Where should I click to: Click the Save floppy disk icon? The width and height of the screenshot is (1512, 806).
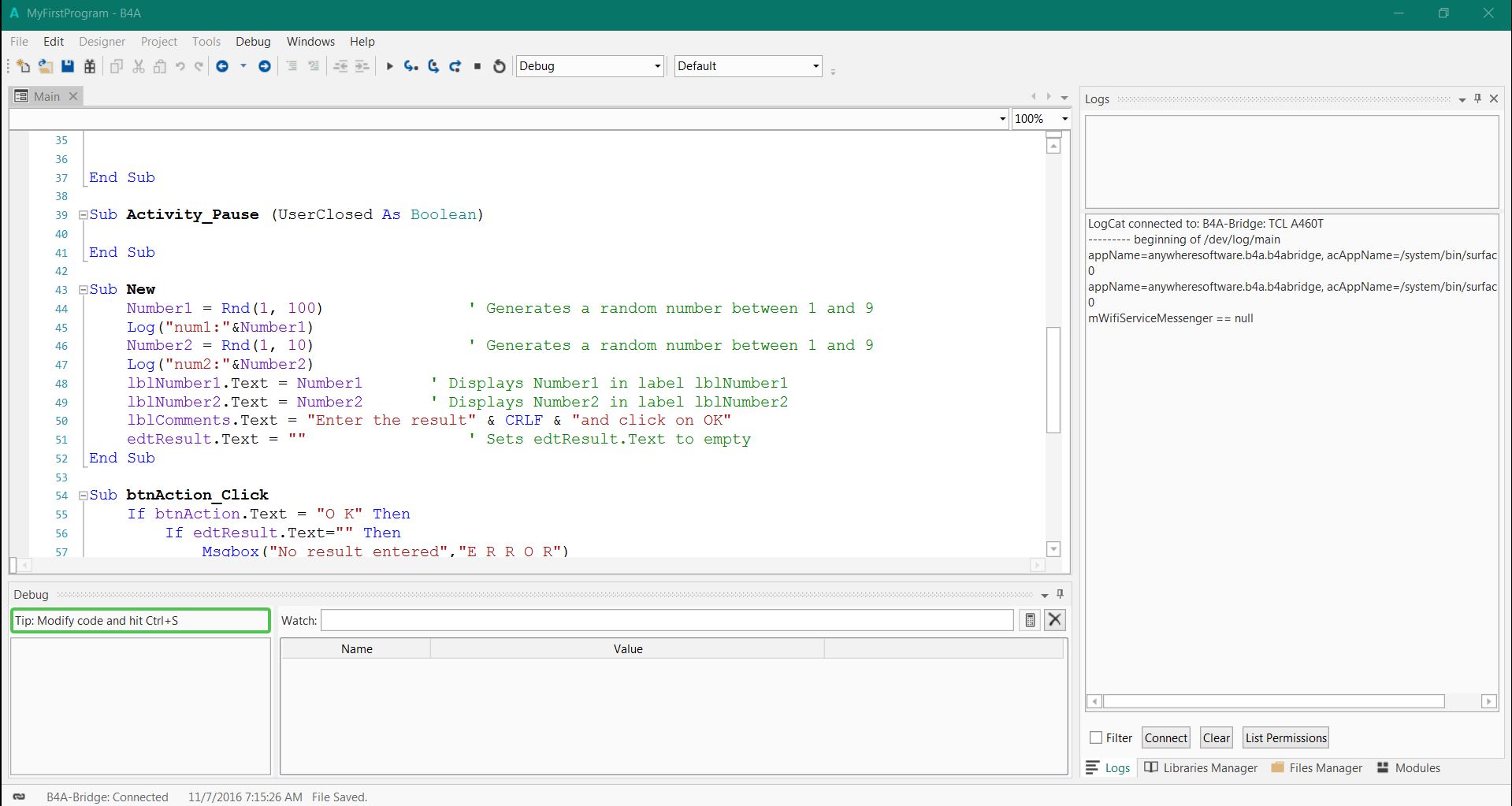(68, 67)
